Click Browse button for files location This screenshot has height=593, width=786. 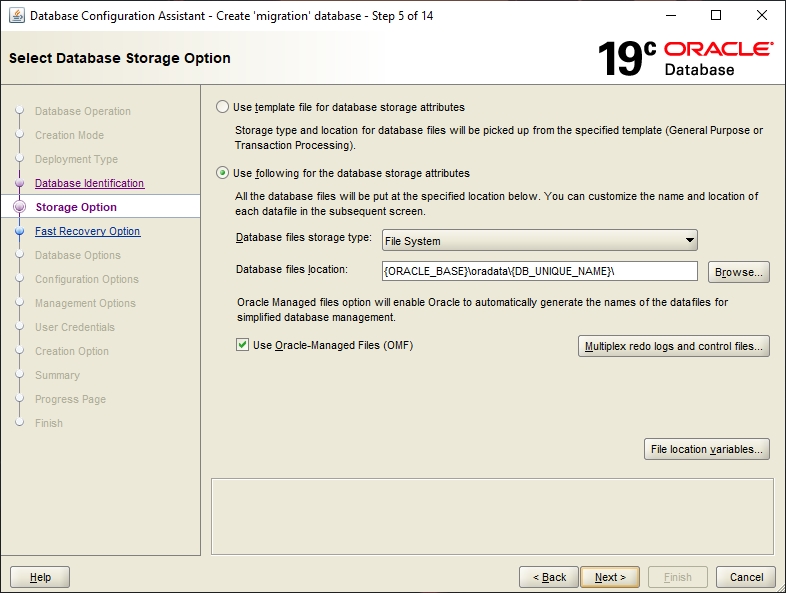[738, 272]
